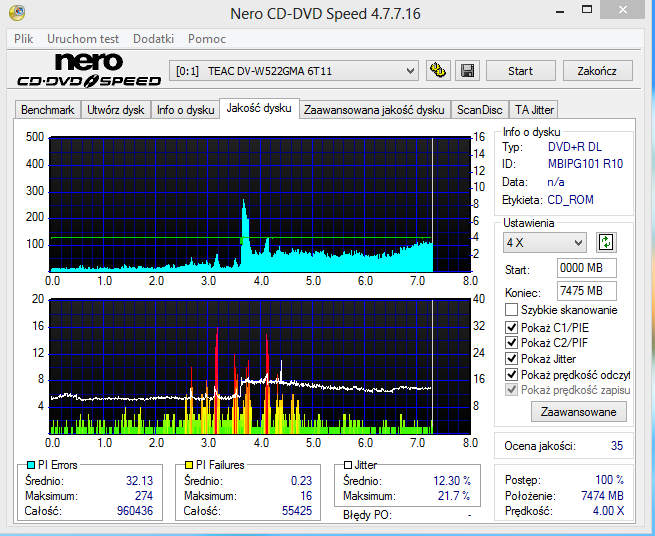Image resolution: width=655 pixels, height=536 pixels.
Task: Click the disc type value DVD+R DL
Action: tap(575, 147)
